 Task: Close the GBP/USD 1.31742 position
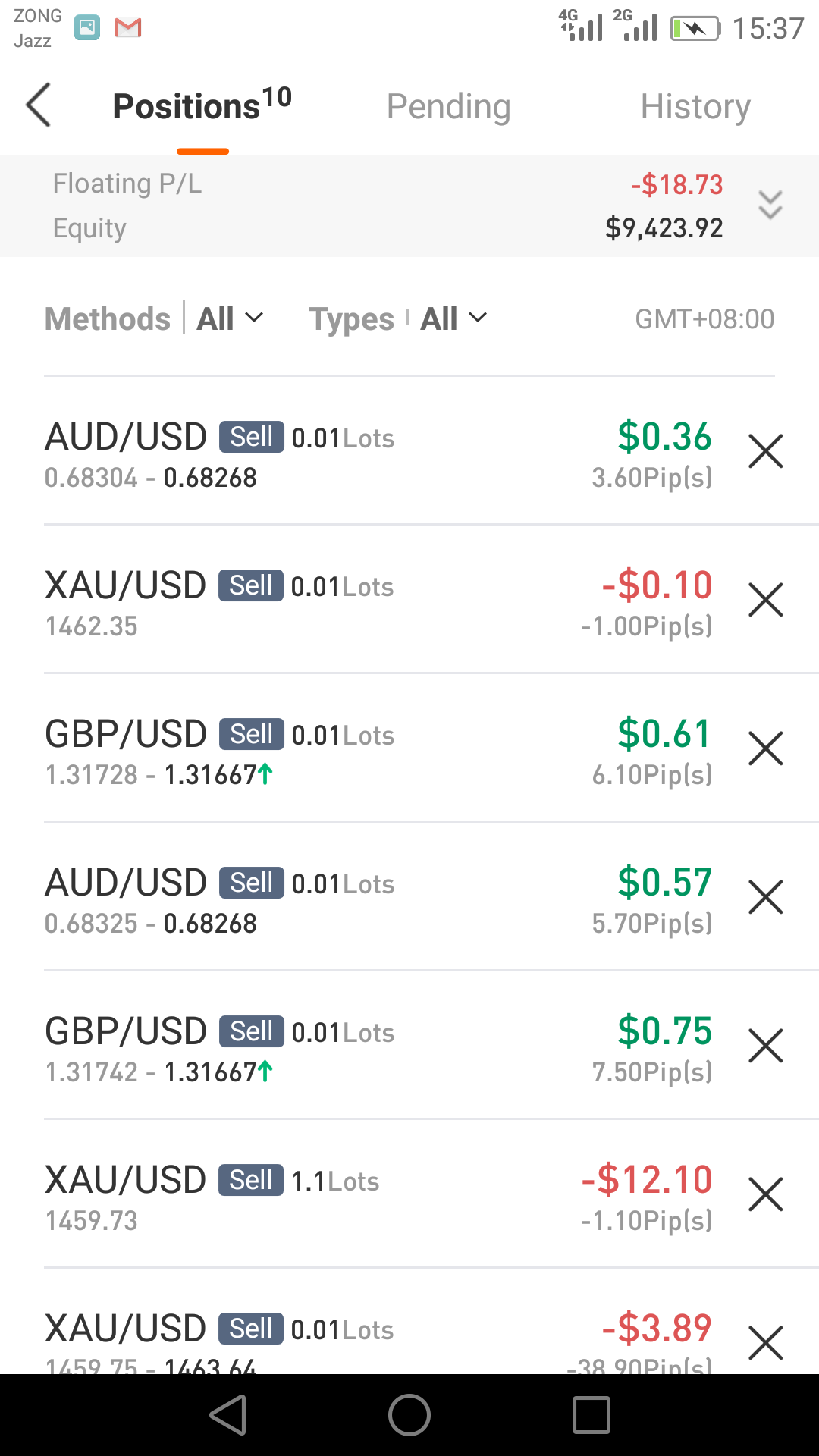click(x=765, y=1046)
